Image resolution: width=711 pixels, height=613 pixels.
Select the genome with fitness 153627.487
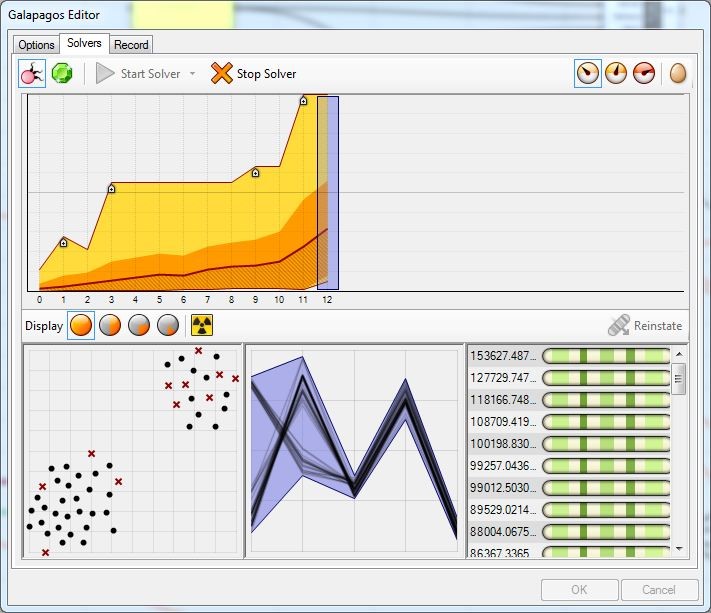pos(569,356)
